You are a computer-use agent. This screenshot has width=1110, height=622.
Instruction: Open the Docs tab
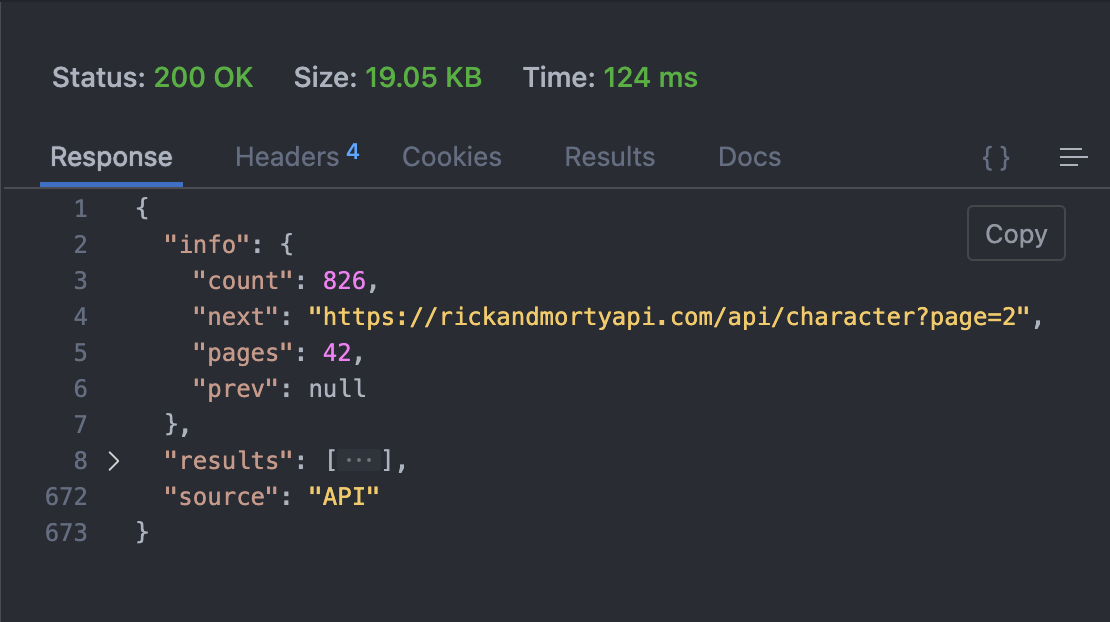(x=749, y=157)
